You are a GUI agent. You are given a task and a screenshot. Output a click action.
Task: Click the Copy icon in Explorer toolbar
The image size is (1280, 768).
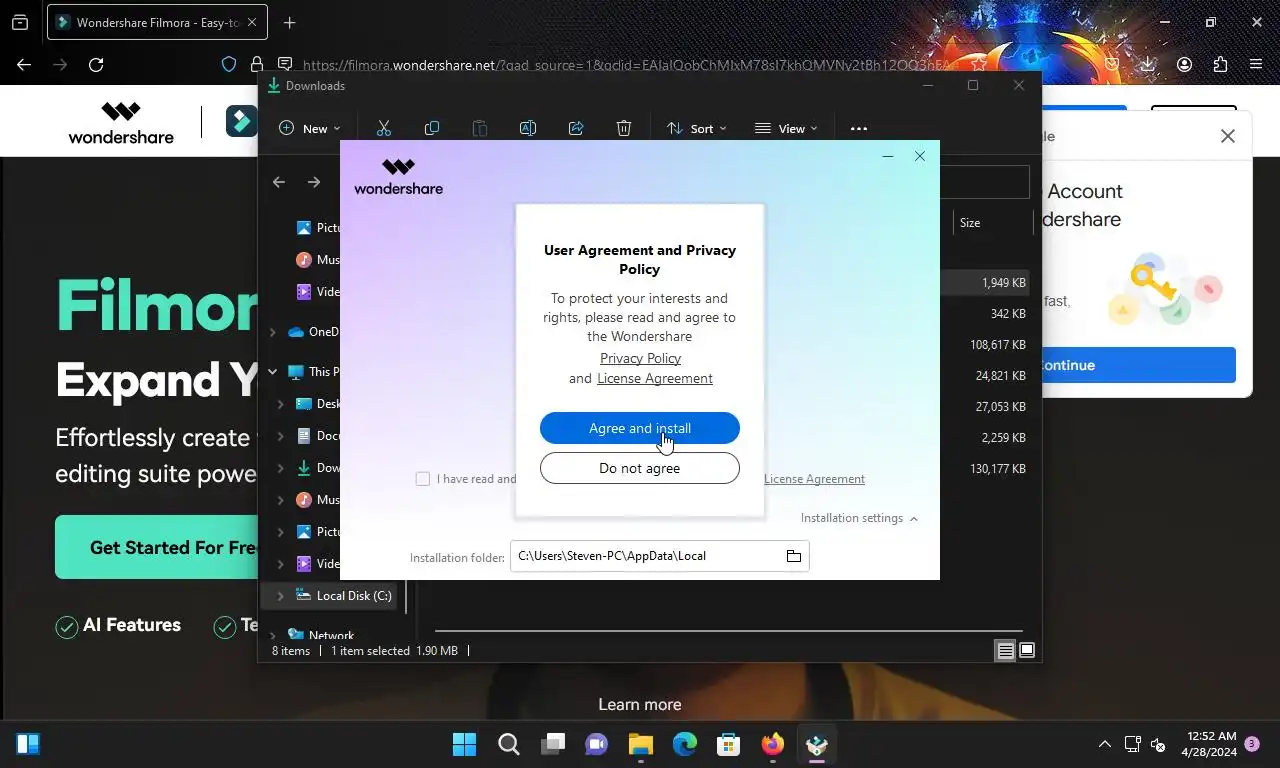tap(432, 128)
